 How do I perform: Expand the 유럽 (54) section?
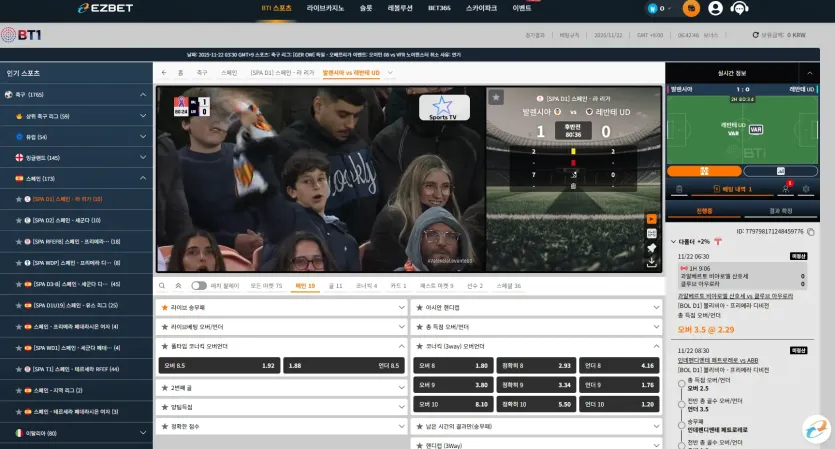[x=143, y=136]
